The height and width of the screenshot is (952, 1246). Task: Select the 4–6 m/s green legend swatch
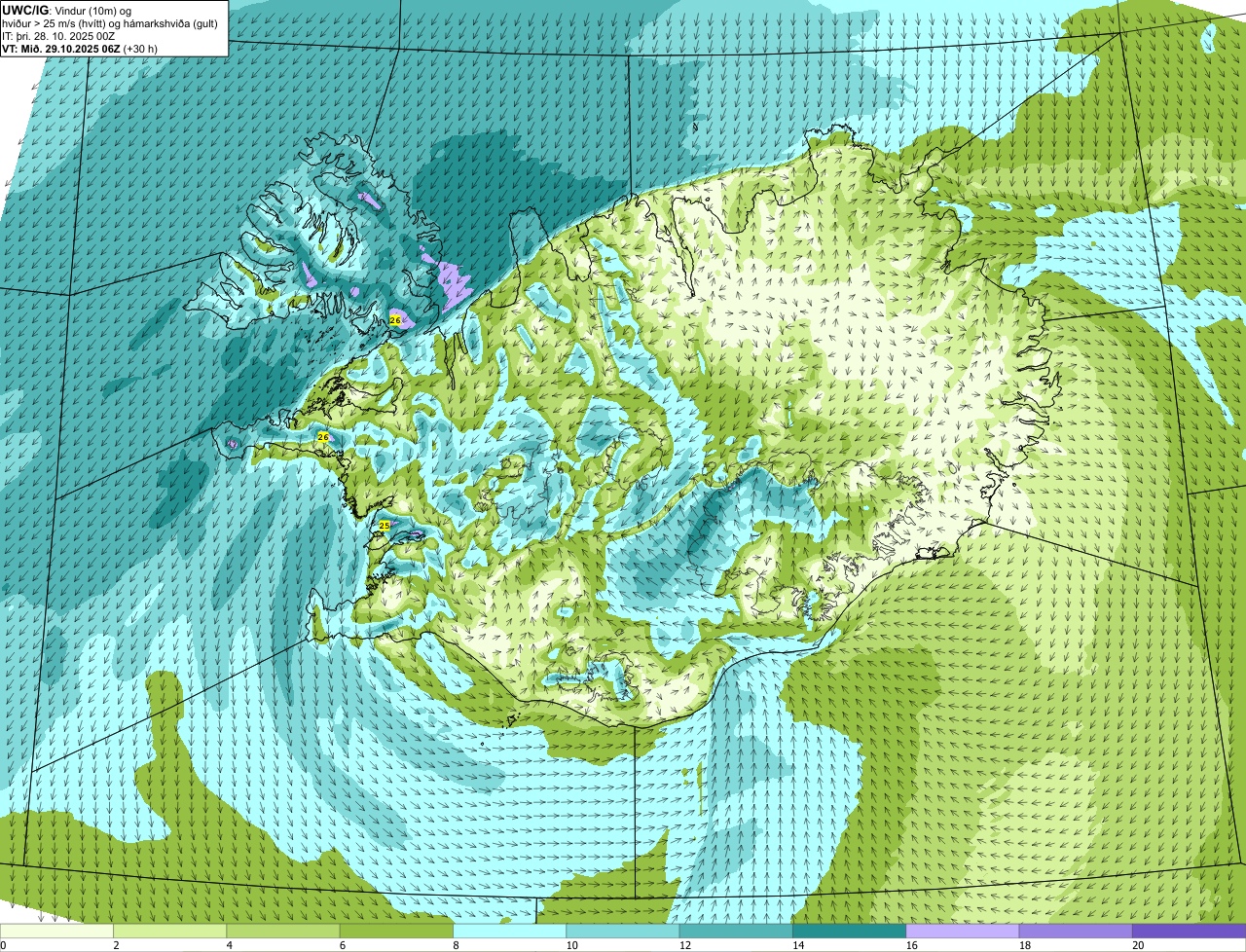tap(282, 931)
